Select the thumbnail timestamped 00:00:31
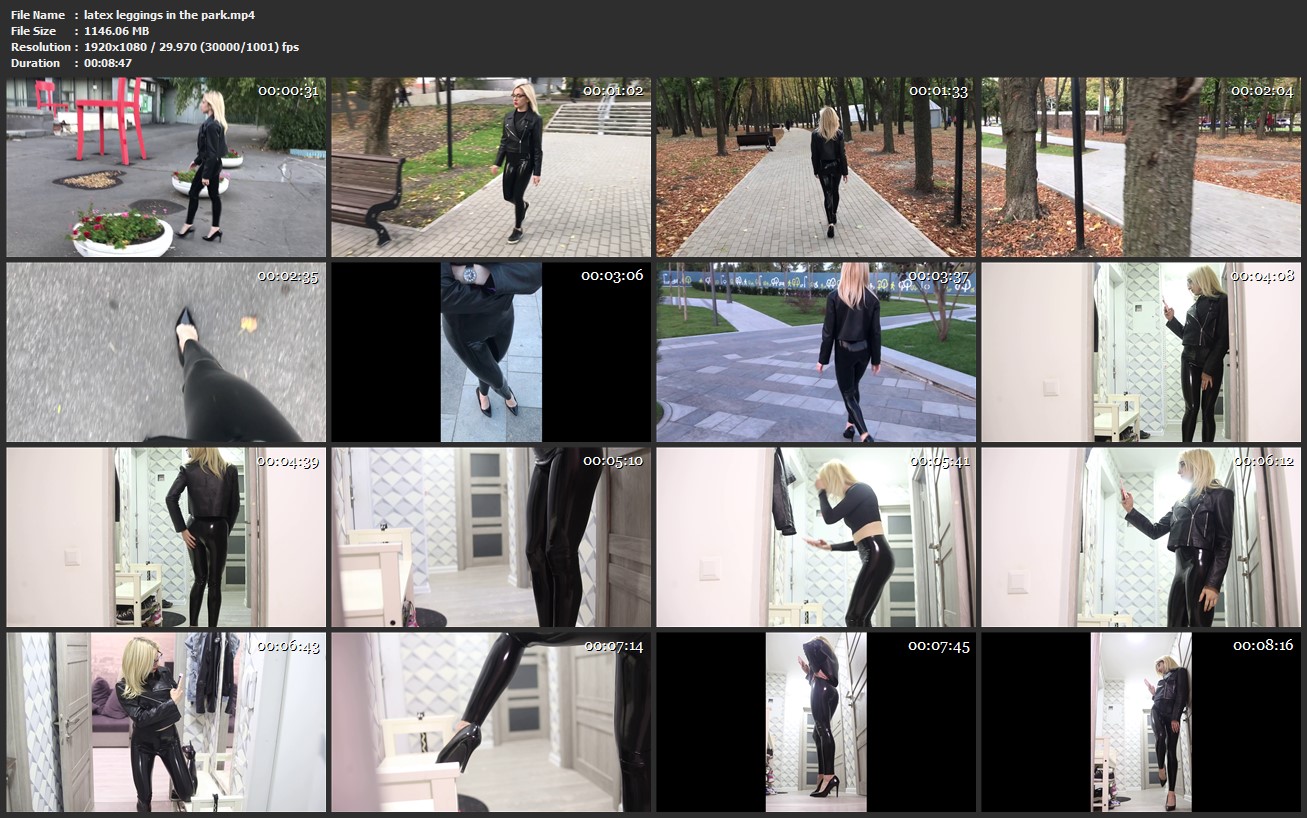The height and width of the screenshot is (818, 1307). click(166, 167)
